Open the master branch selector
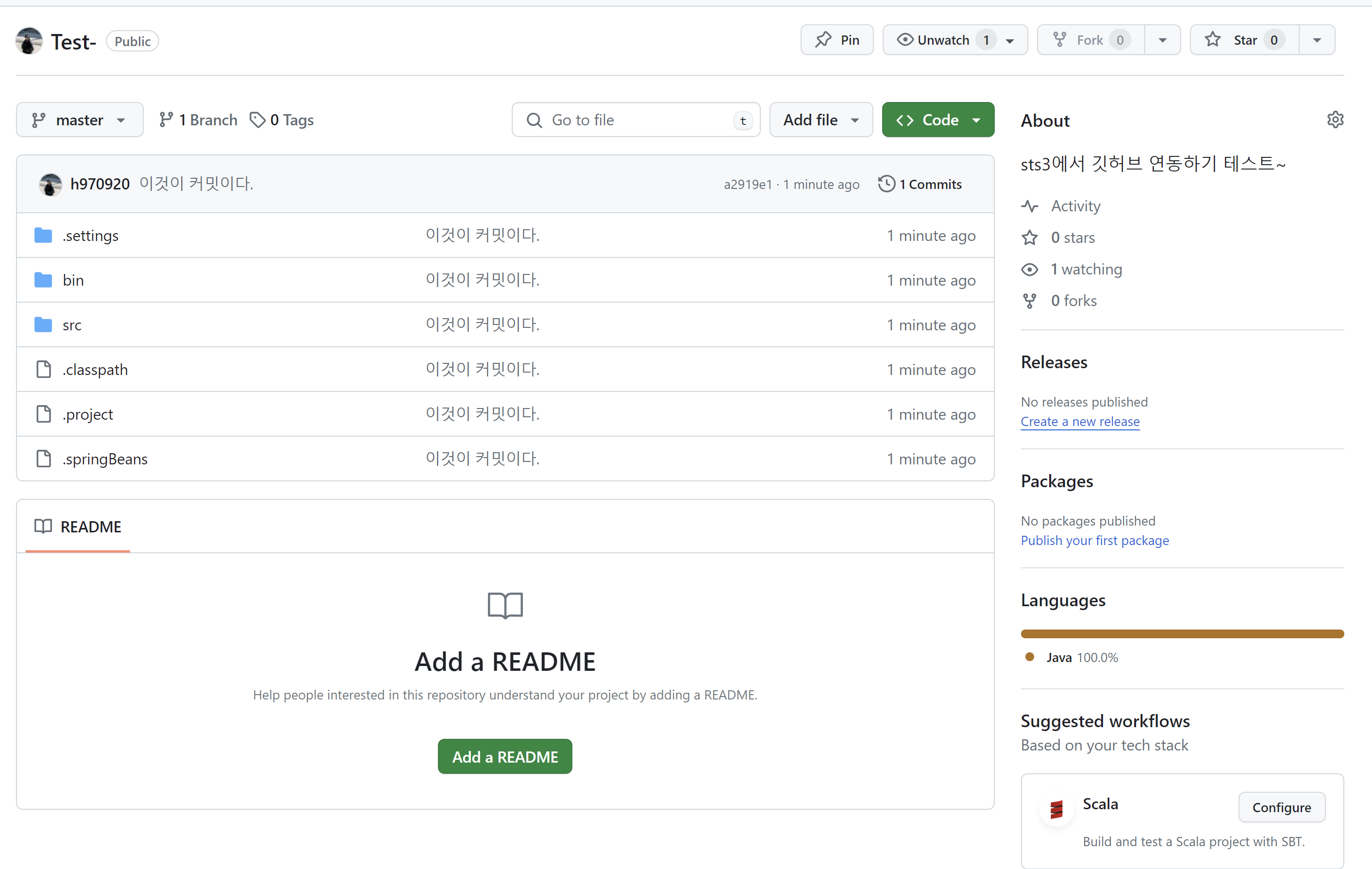This screenshot has width=1372, height=869. coord(80,120)
